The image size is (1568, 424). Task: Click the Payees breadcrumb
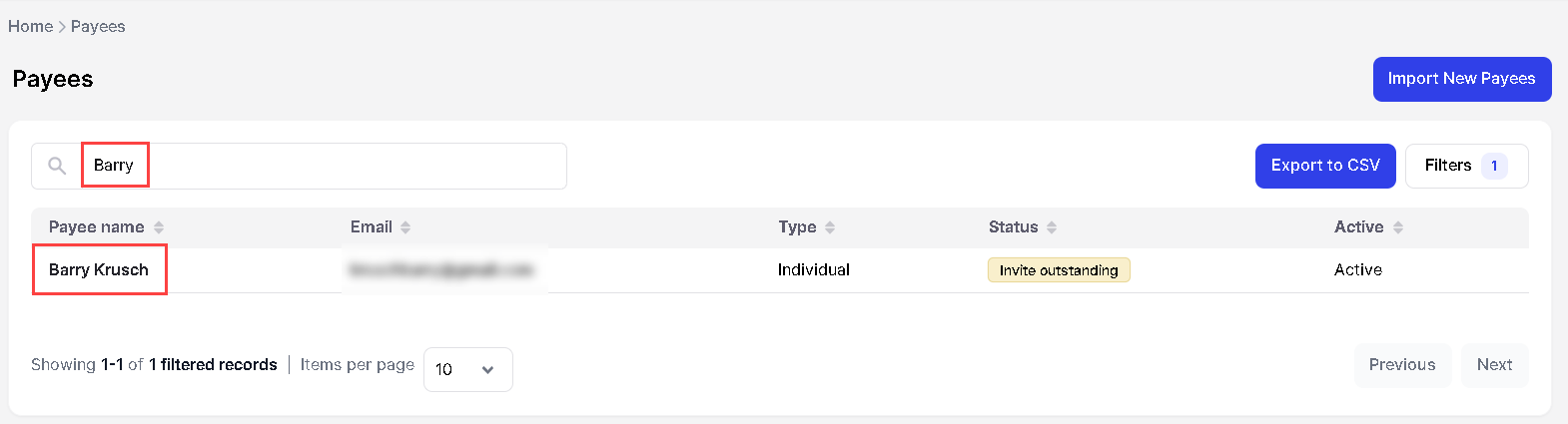[98, 27]
